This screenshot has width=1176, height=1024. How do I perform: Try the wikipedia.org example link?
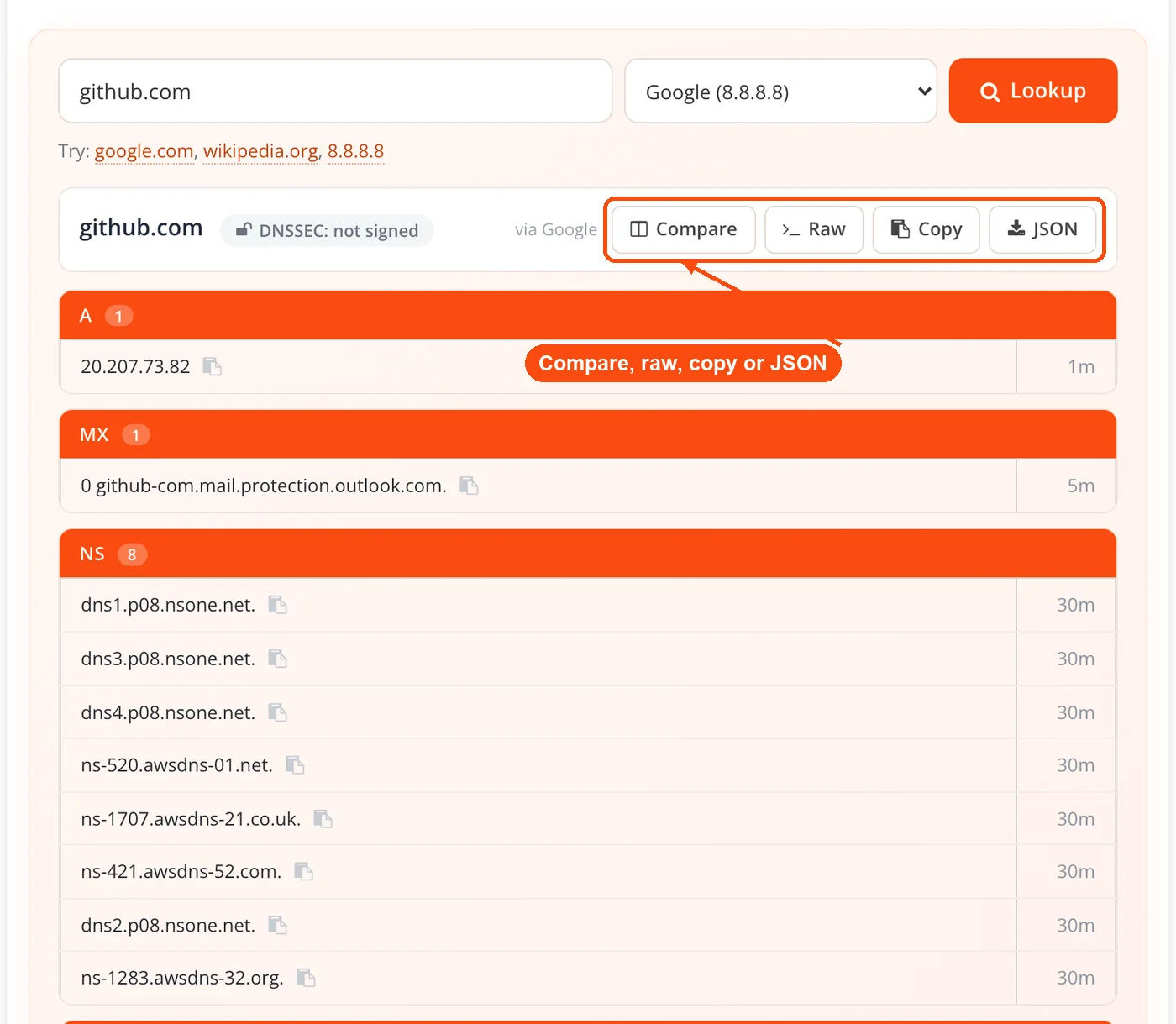coord(261,151)
